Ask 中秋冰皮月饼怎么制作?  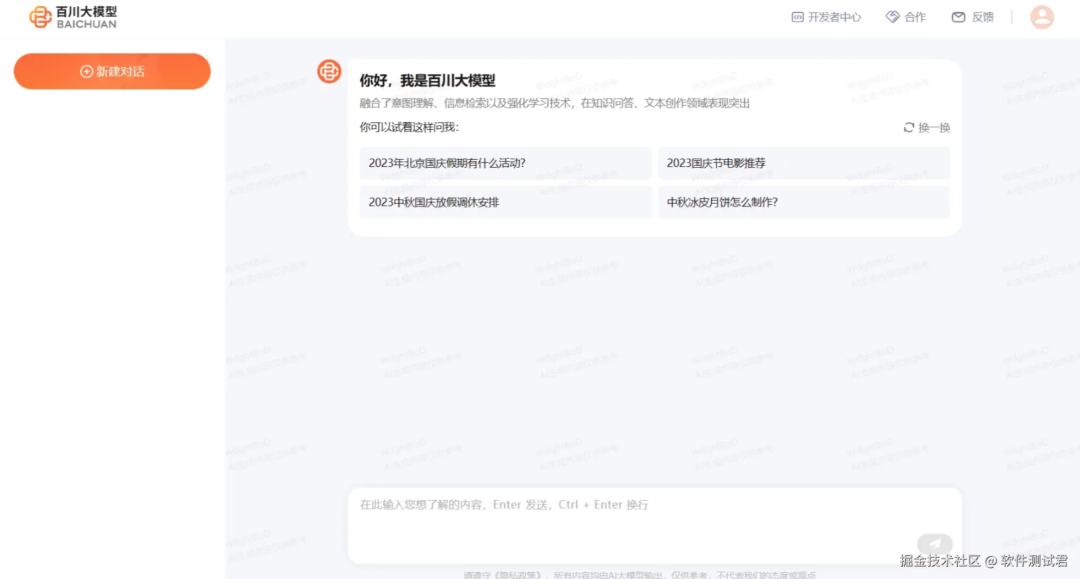(x=804, y=202)
